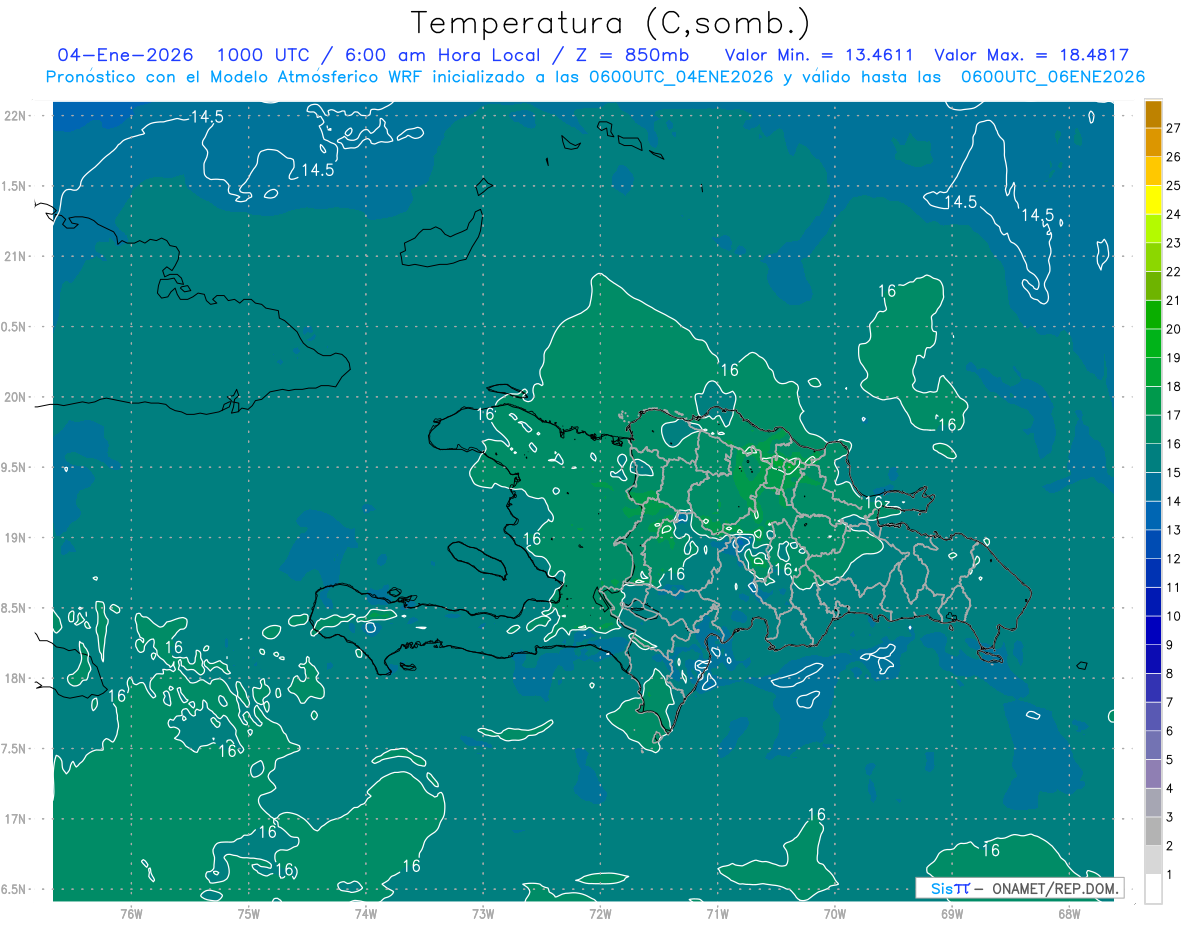The height and width of the screenshot is (927, 1200).
Task: Pick the green swatch between 19 and 20
Action: [1153, 343]
